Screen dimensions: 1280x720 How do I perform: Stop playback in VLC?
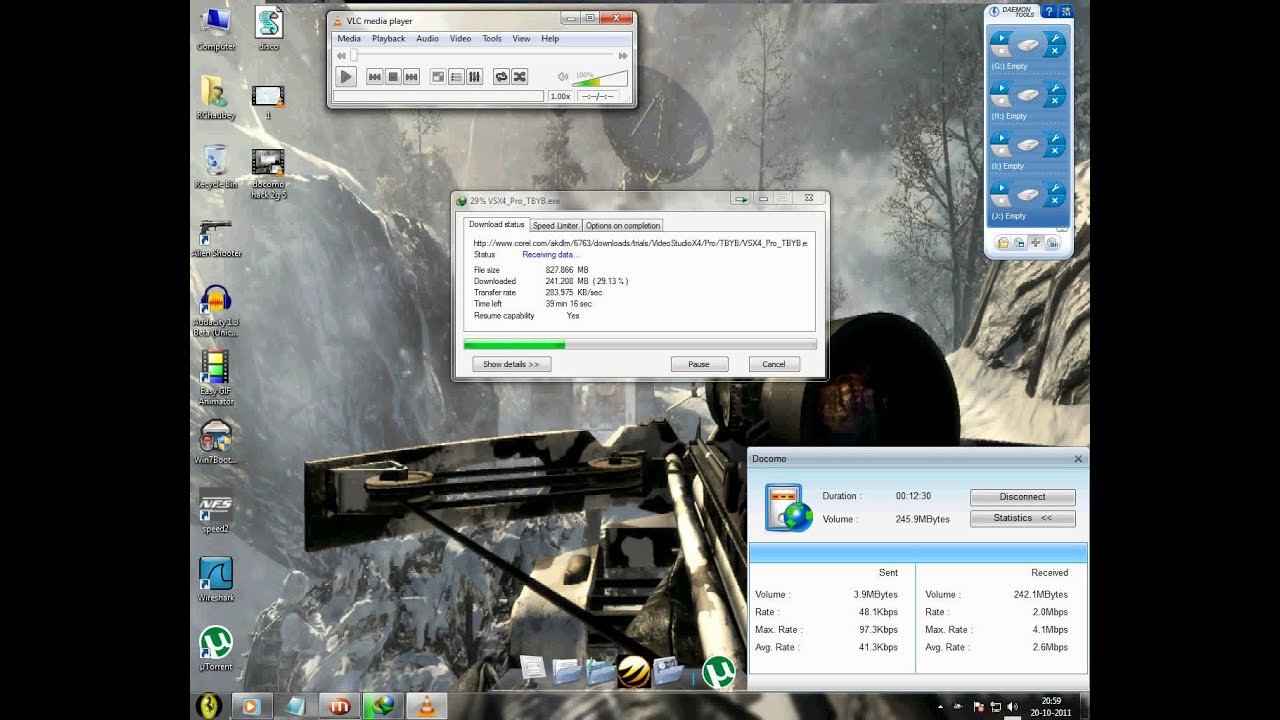click(x=393, y=77)
